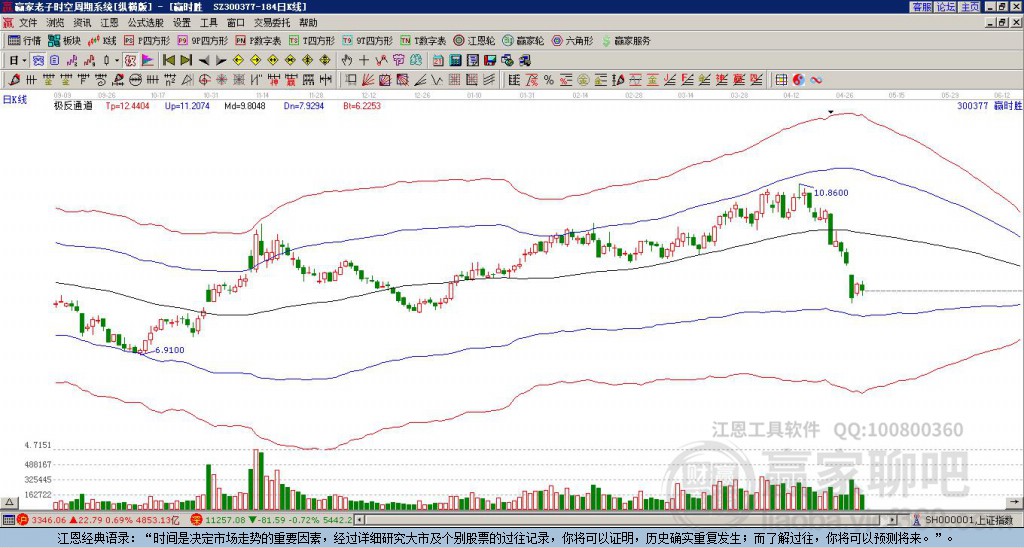Click the 6.9100 price low label
The height and width of the screenshot is (548, 1024).
(170, 350)
